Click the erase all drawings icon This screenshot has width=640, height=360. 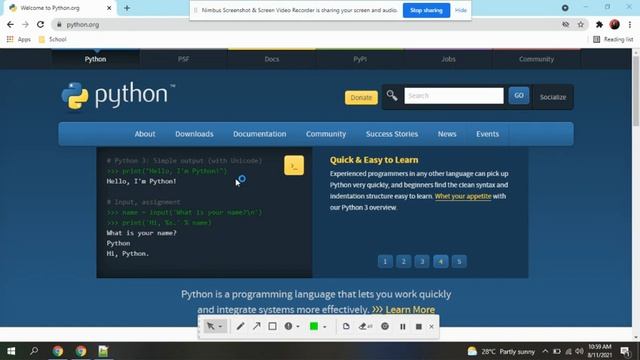coord(365,326)
